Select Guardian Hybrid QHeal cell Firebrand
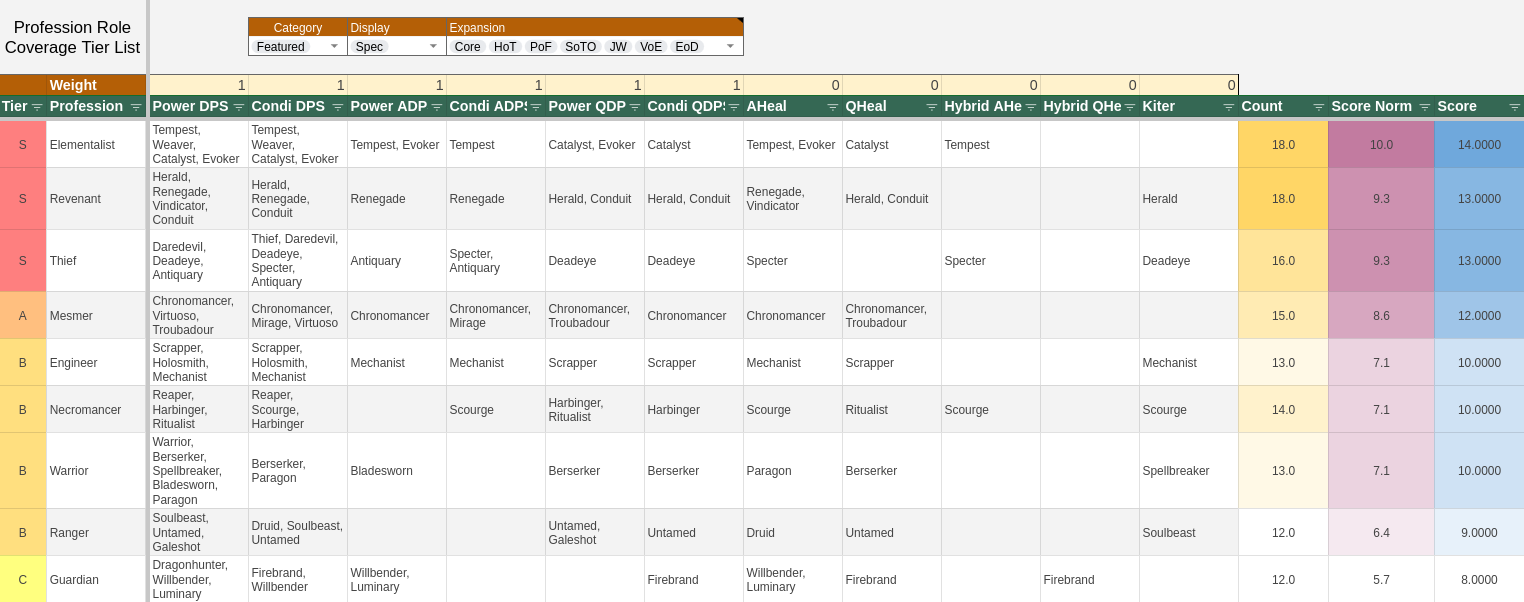 pos(1090,580)
